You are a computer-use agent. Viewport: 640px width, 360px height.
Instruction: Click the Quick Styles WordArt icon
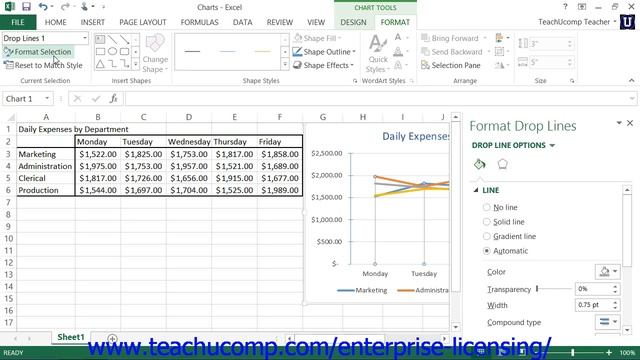pos(378,43)
